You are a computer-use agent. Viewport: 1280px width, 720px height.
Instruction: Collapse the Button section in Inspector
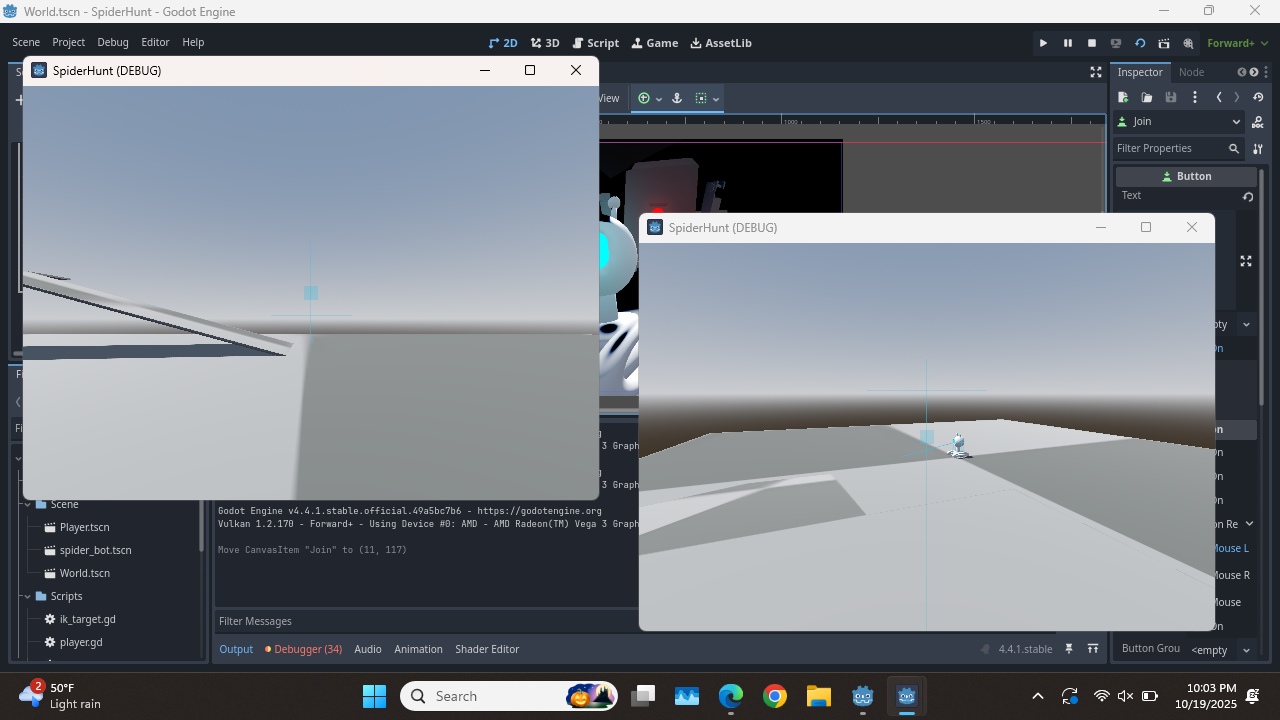(1186, 176)
